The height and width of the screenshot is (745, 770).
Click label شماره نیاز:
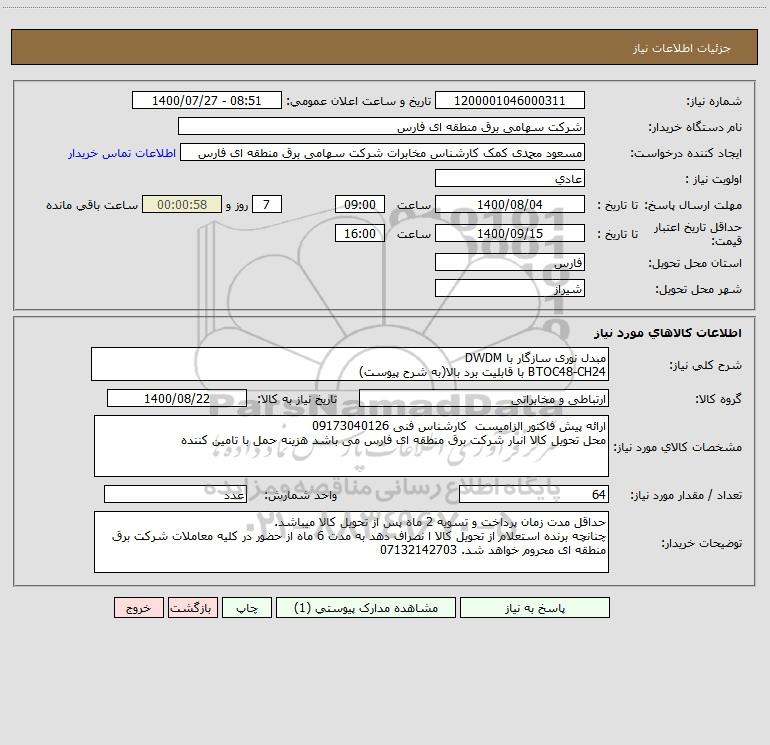714,102
